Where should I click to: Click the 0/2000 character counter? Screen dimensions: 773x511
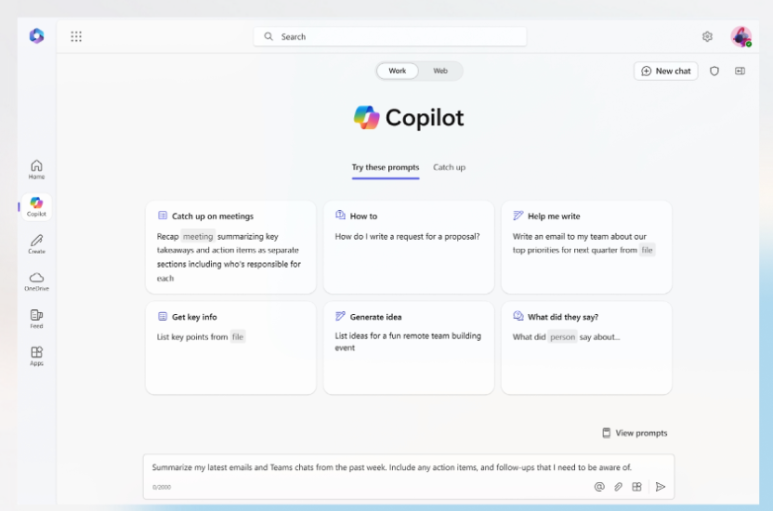point(162,487)
